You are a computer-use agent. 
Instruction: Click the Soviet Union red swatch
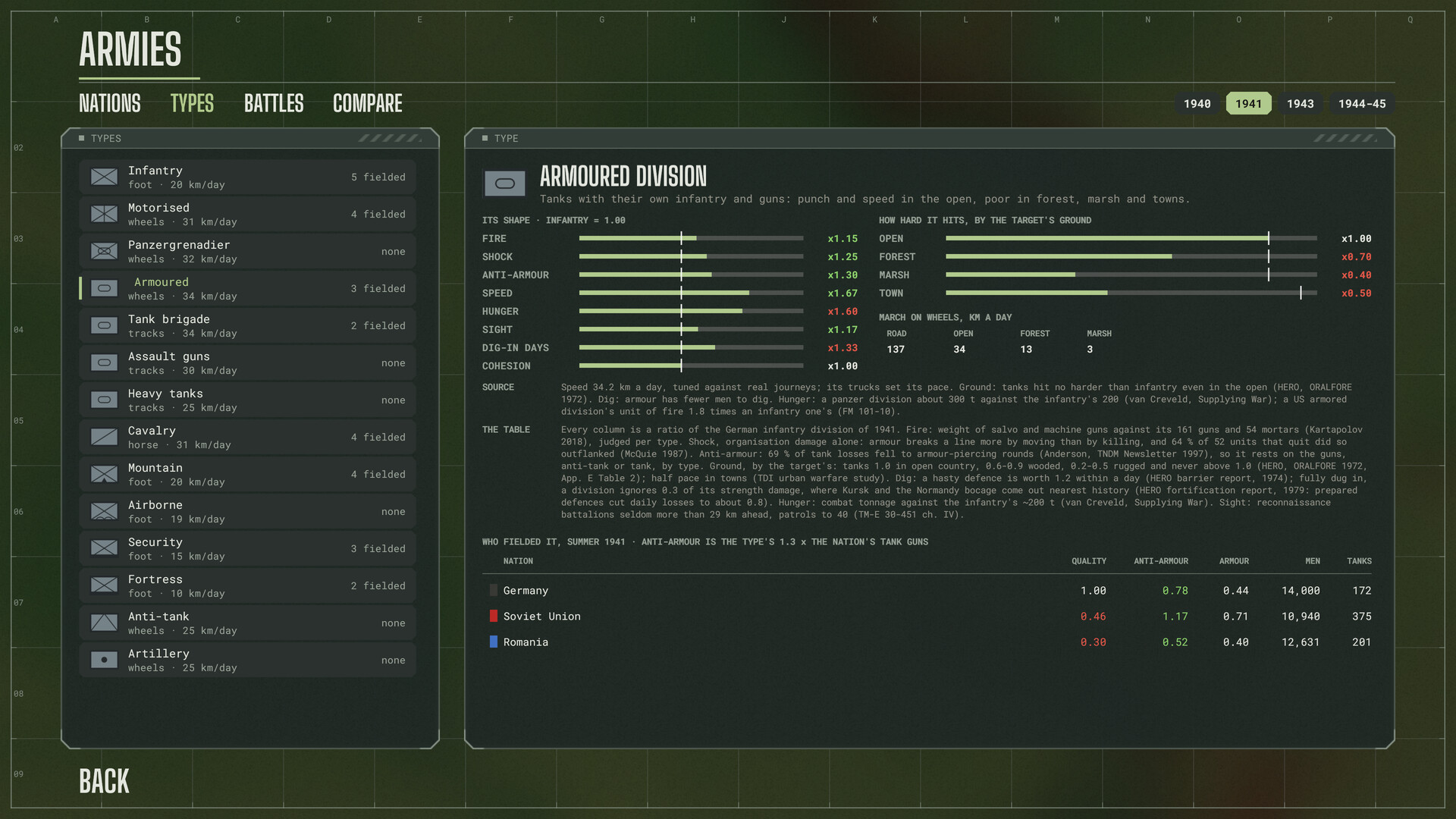(x=494, y=616)
